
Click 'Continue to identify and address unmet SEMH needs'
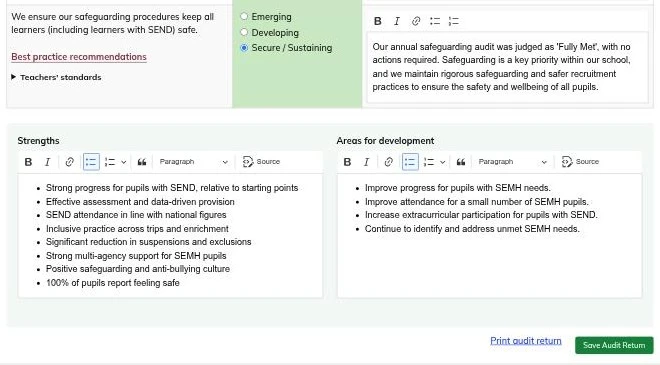click(x=472, y=229)
